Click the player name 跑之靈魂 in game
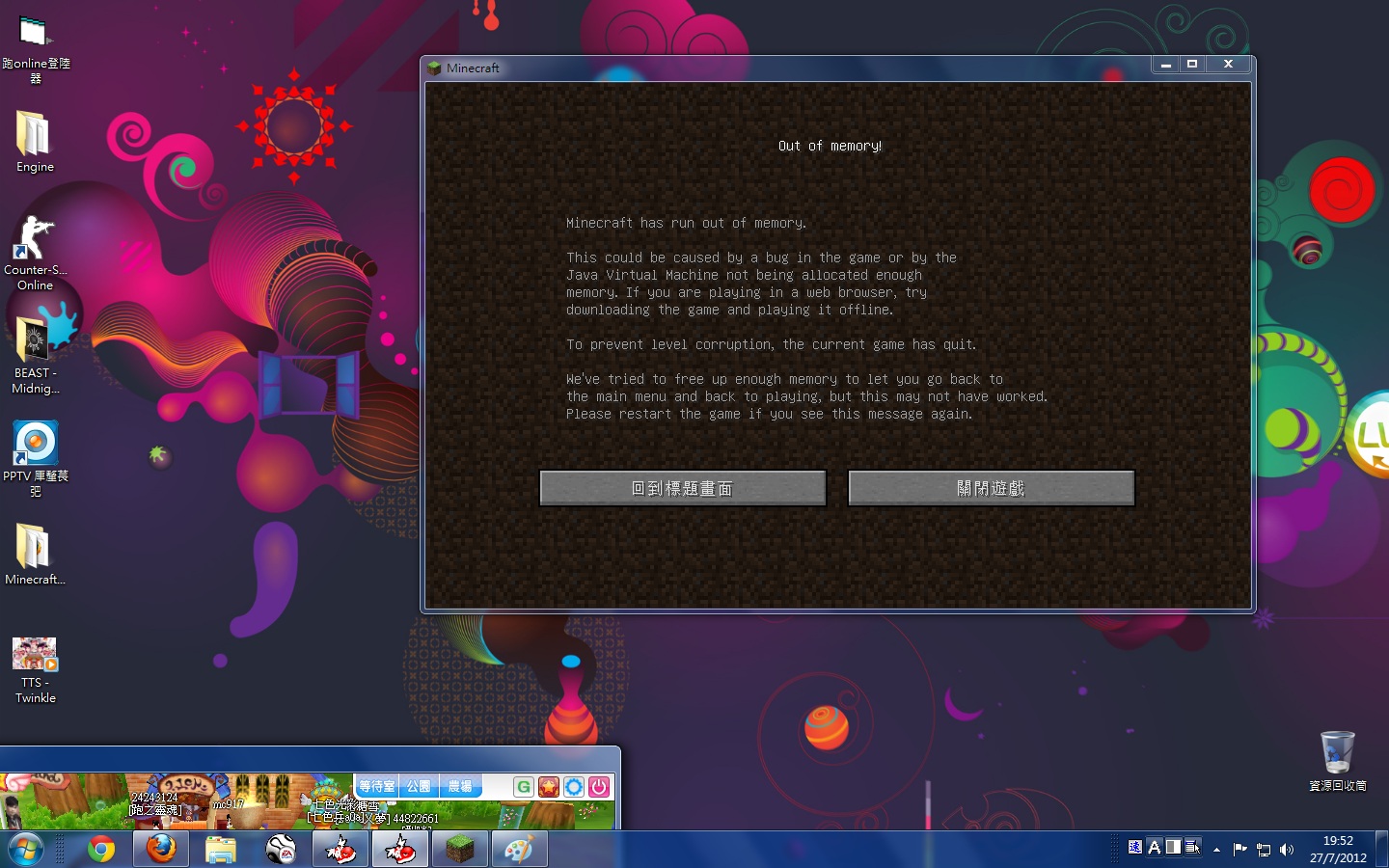Screen dimensions: 1389x868 [x=155, y=810]
